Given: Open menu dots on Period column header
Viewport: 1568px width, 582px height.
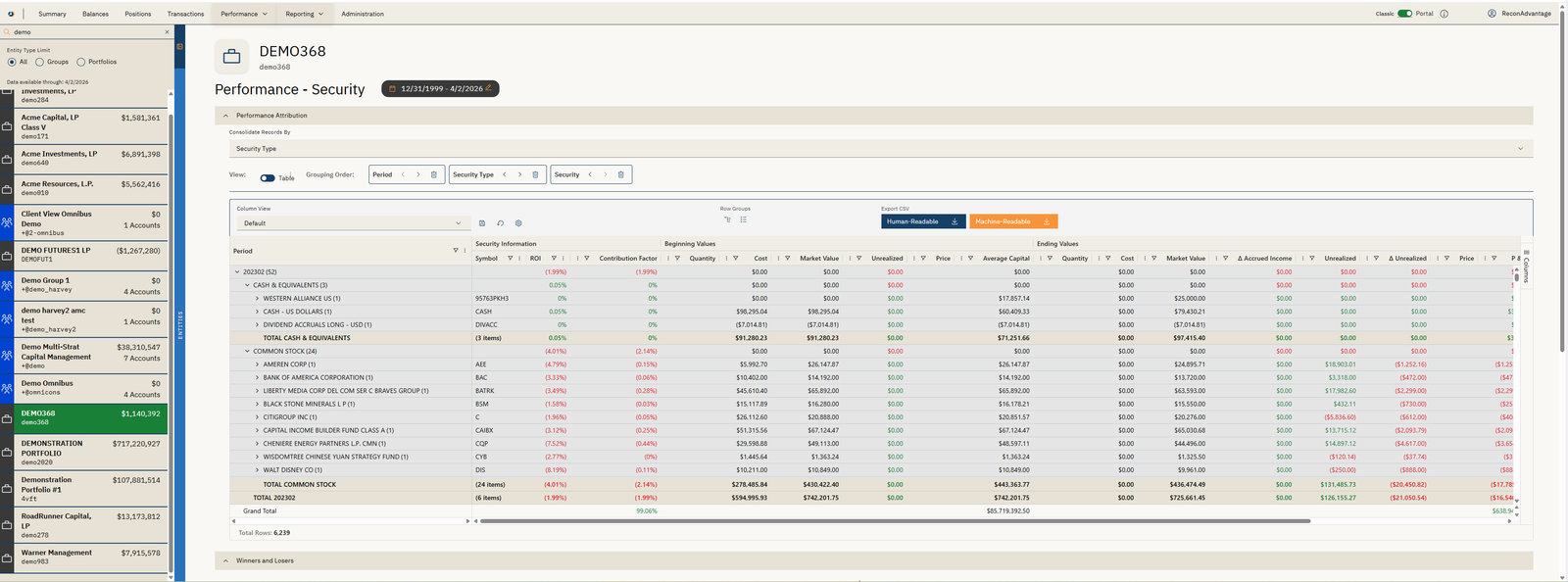Looking at the screenshot, I should [464, 251].
